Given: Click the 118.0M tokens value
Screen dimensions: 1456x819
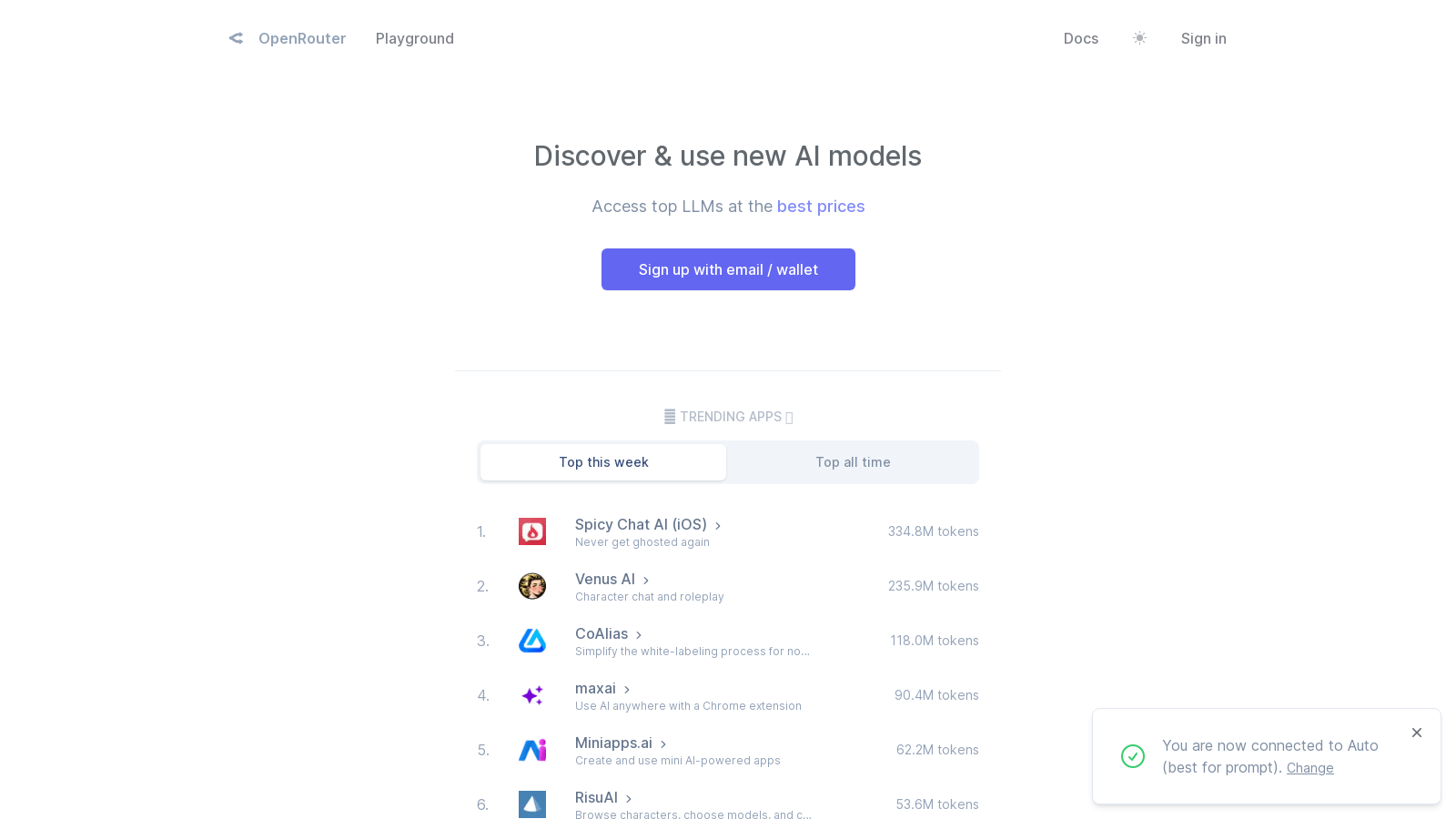Looking at the screenshot, I should 935,641.
